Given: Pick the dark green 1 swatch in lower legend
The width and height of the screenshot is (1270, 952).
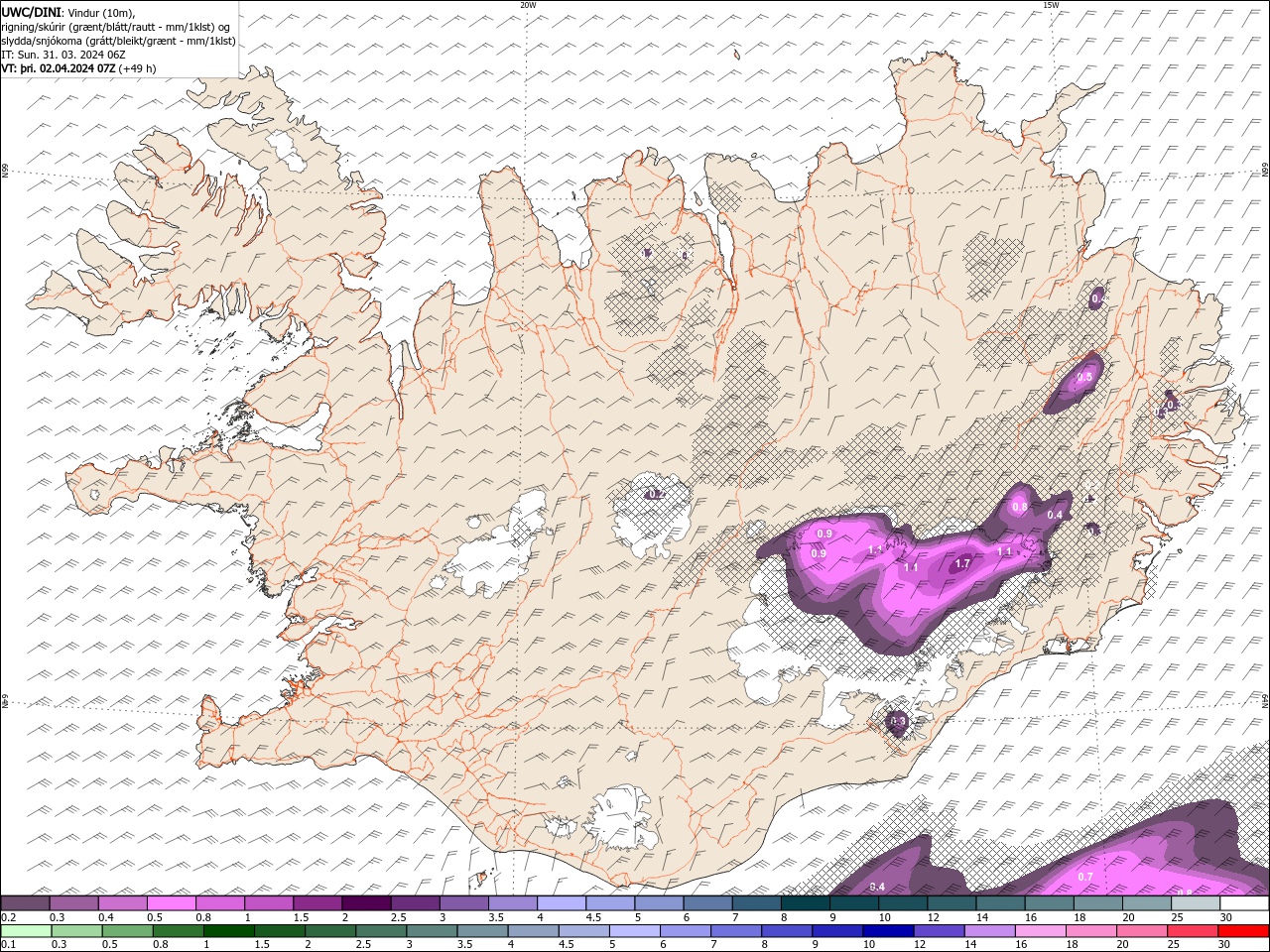Looking at the screenshot, I should click(x=229, y=931).
